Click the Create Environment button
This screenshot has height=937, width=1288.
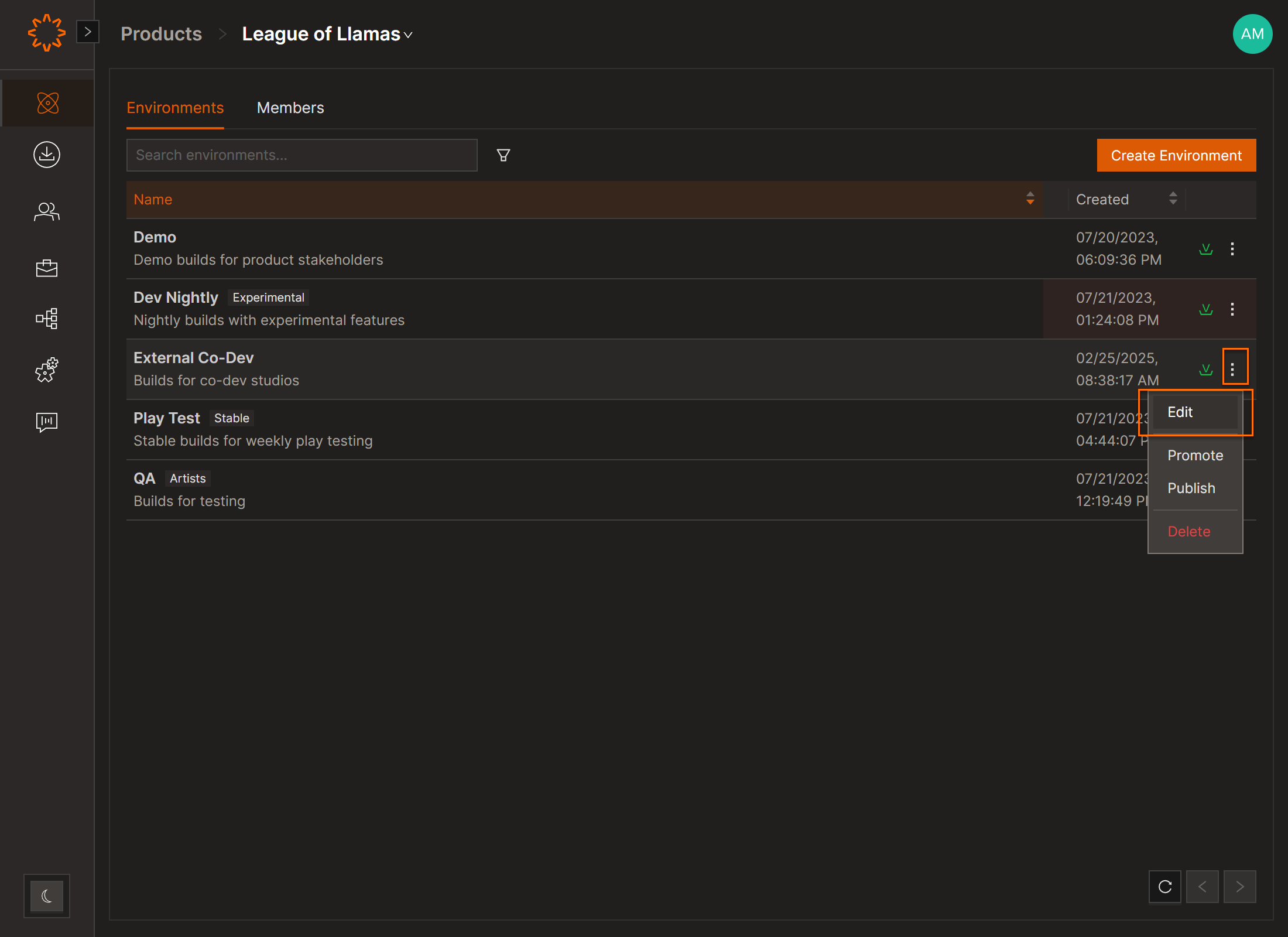[x=1176, y=155]
